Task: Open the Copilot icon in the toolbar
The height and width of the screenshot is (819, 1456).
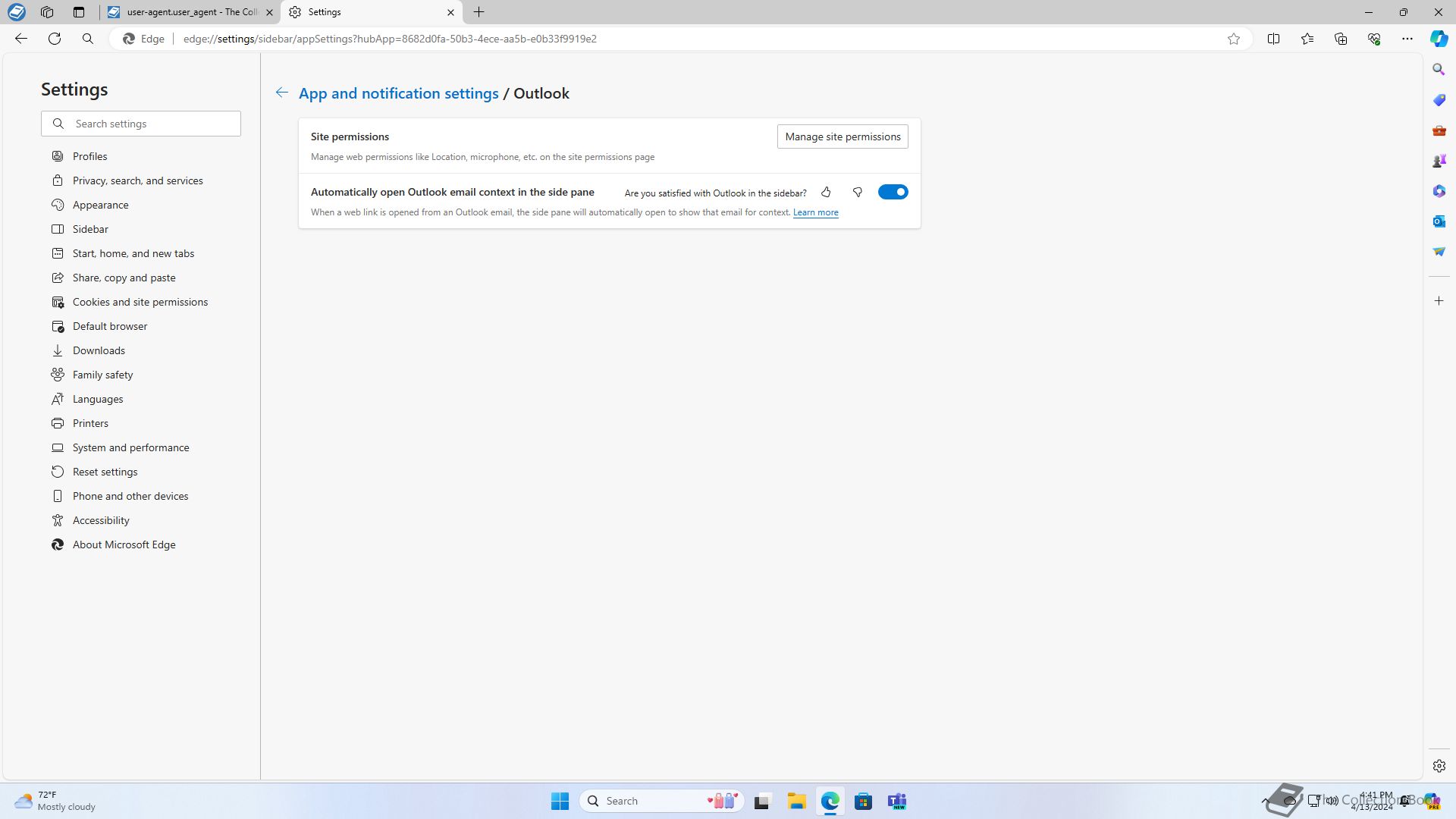Action: (1439, 39)
